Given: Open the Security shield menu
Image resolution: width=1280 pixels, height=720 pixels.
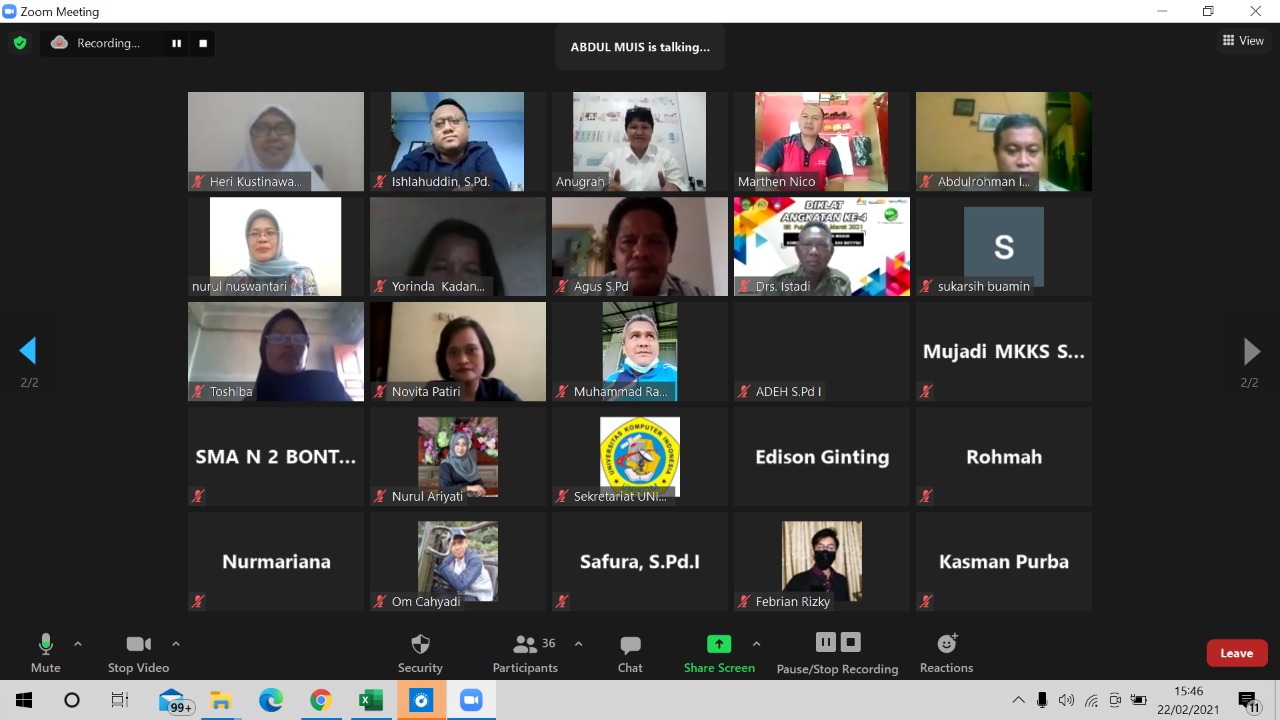Looking at the screenshot, I should (x=420, y=653).
